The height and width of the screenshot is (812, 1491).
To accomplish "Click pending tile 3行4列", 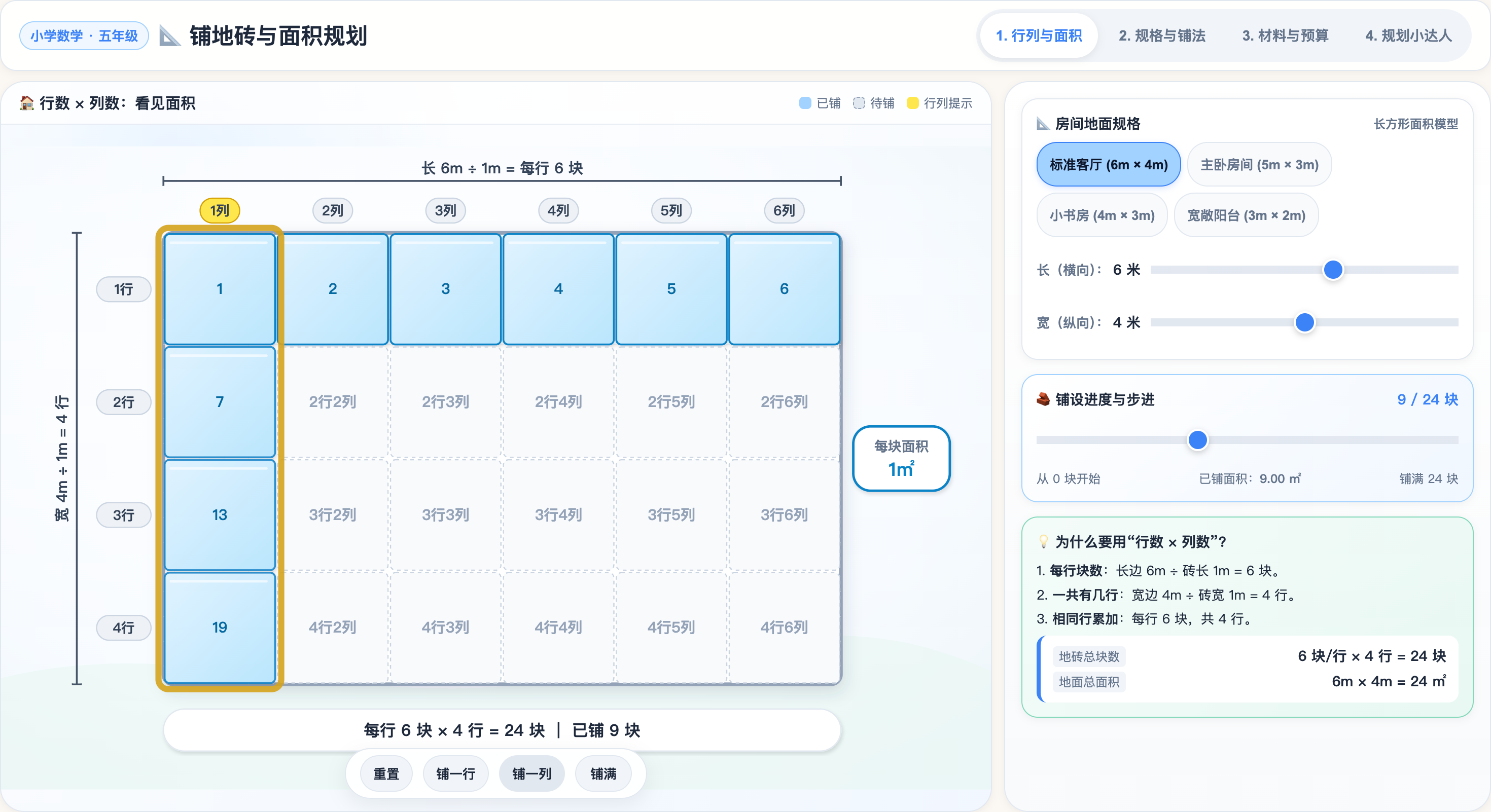I will pos(558,515).
